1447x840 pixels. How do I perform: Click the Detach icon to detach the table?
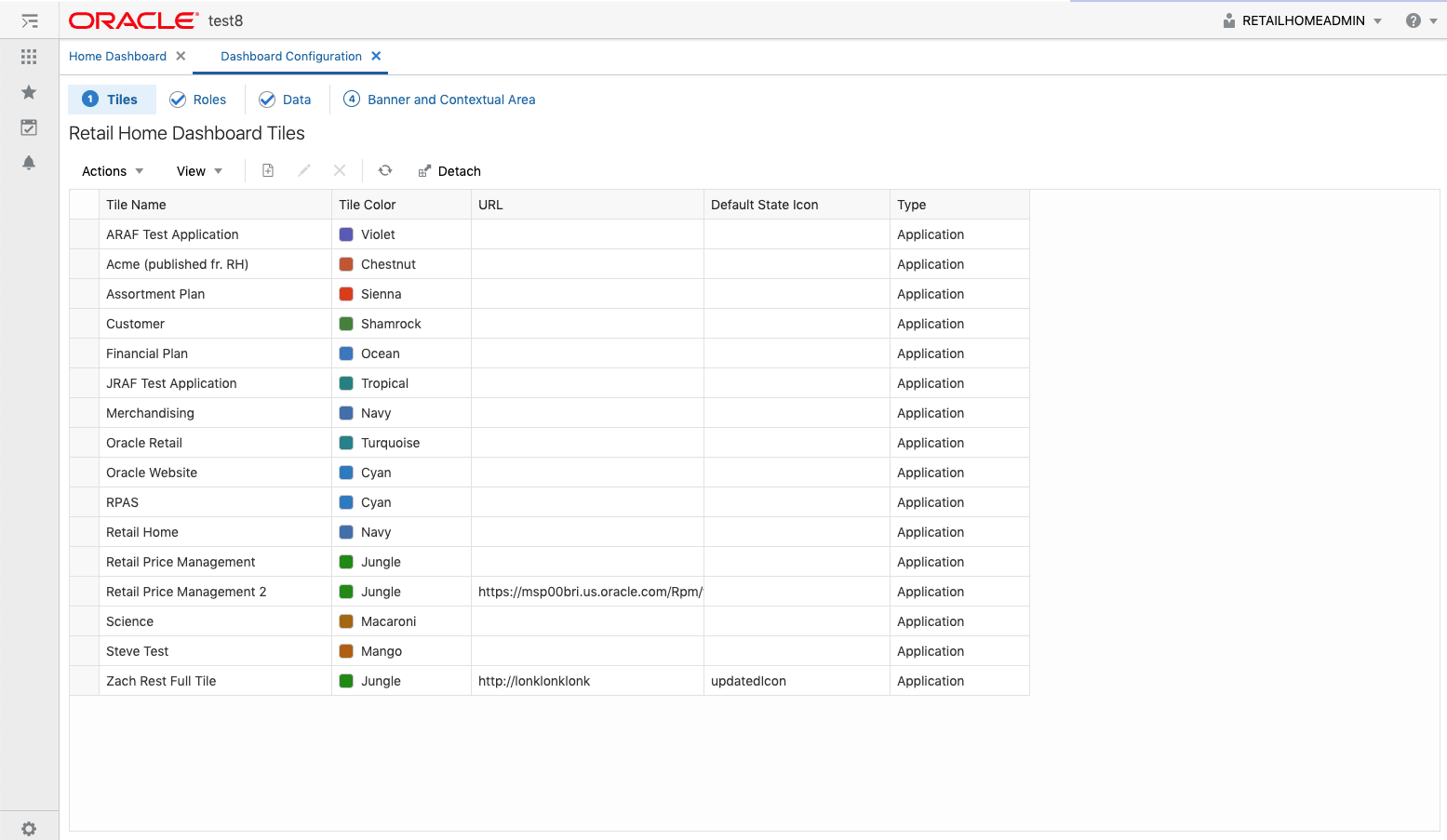(449, 171)
